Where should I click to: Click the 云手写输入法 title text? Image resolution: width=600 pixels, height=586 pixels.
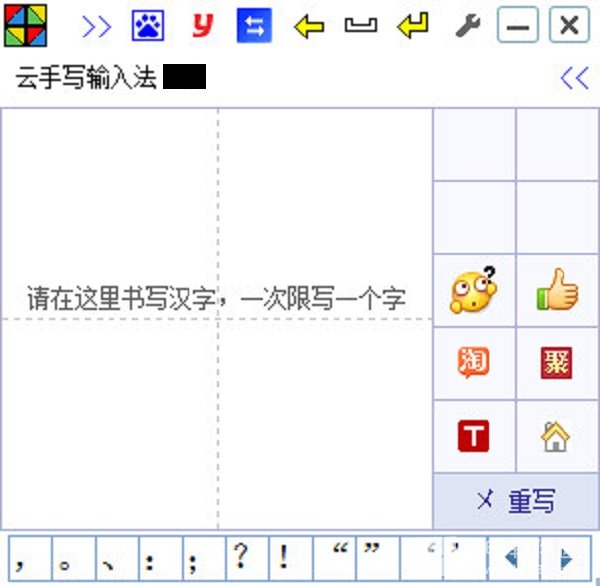point(86,78)
